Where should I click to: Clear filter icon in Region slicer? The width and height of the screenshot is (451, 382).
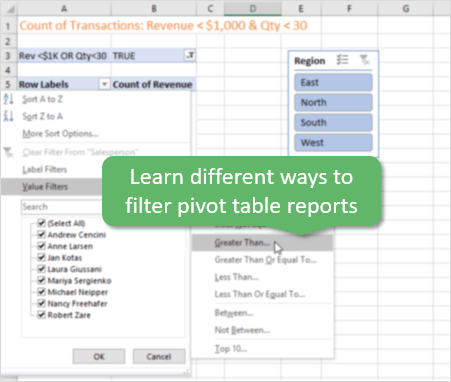point(365,60)
